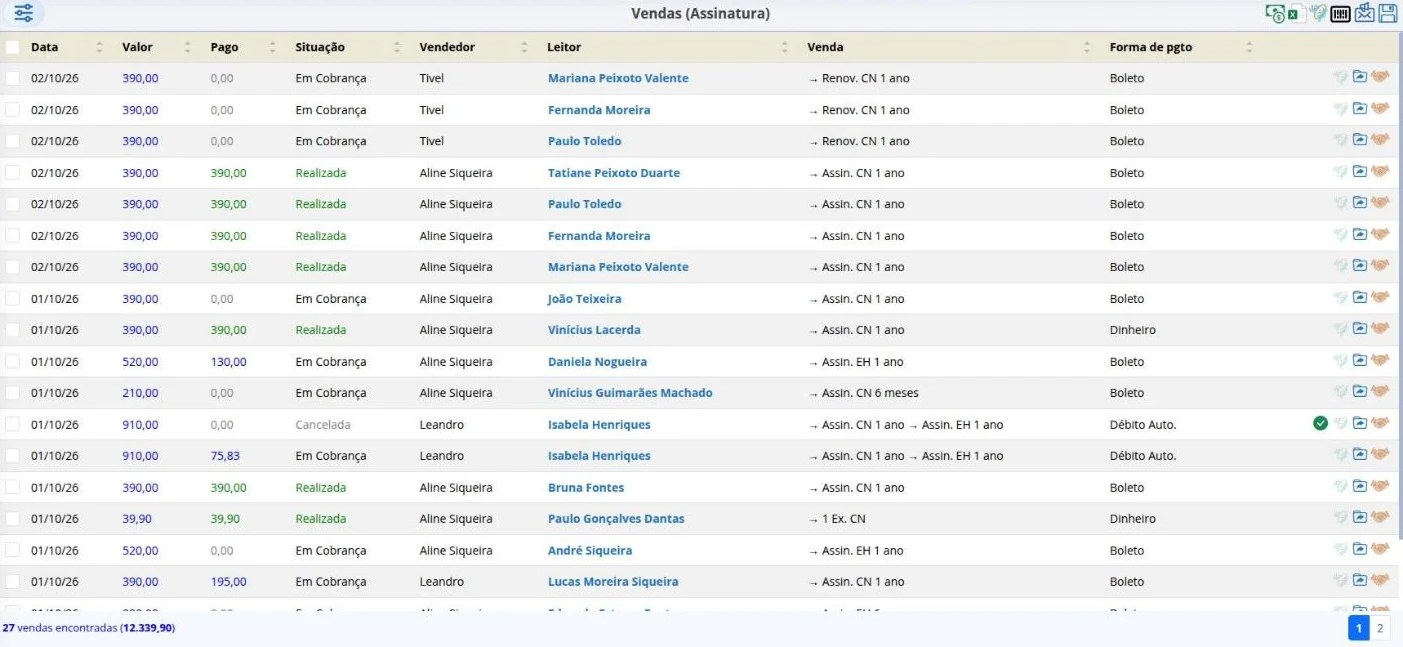Click the Vendedor column sort arrows
The image size is (1403, 647).
pyautogui.click(x=524, y=47)
